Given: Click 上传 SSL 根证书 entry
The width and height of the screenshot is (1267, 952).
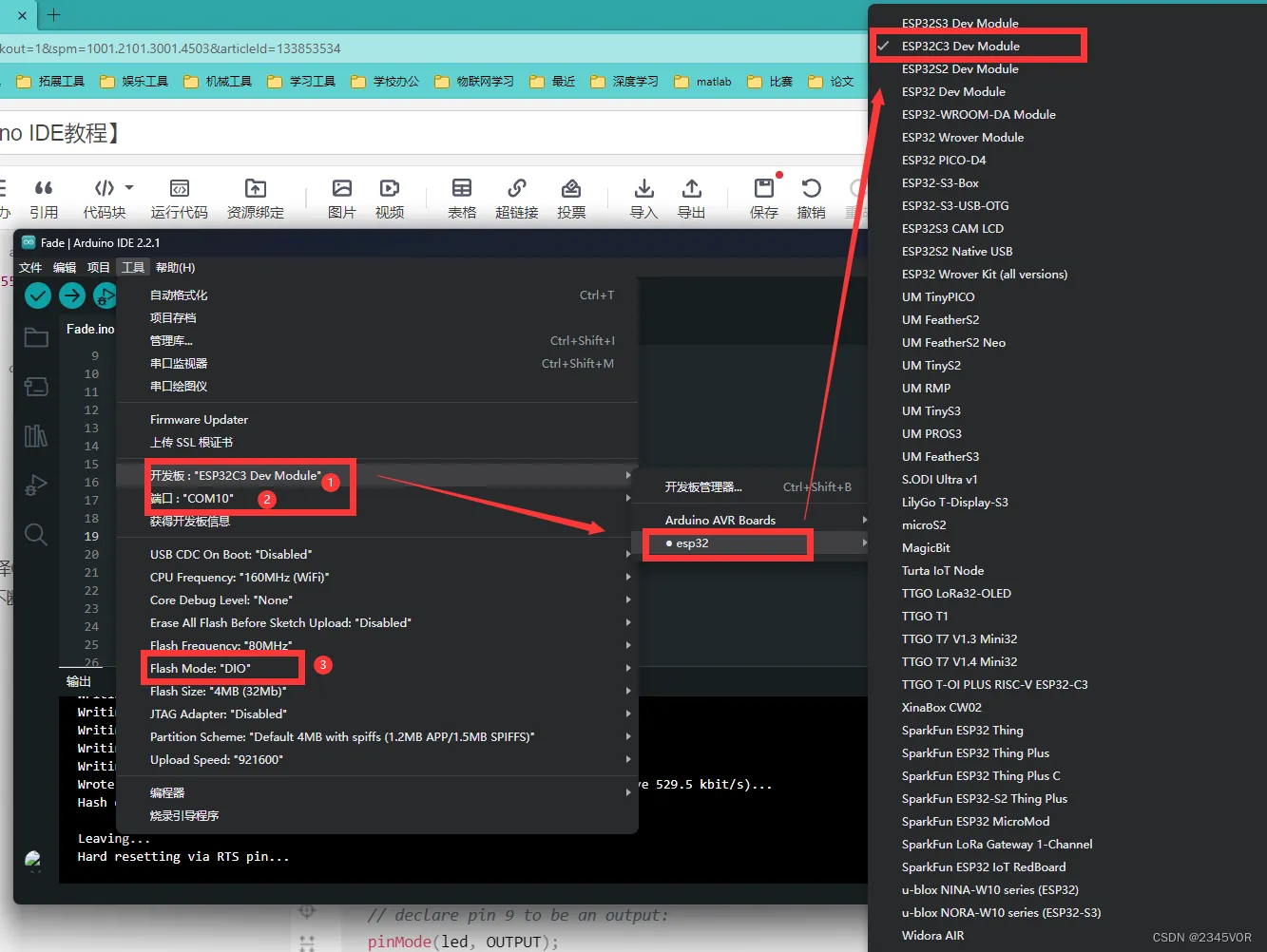Looking at the screenshot, I should coord(376,442).
